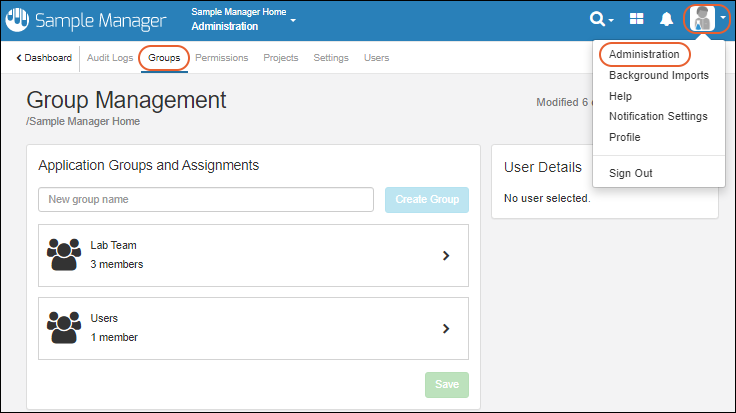Open the grid product menu icon
This screenshot has width=736, height=413.
(x=636, y=19)
